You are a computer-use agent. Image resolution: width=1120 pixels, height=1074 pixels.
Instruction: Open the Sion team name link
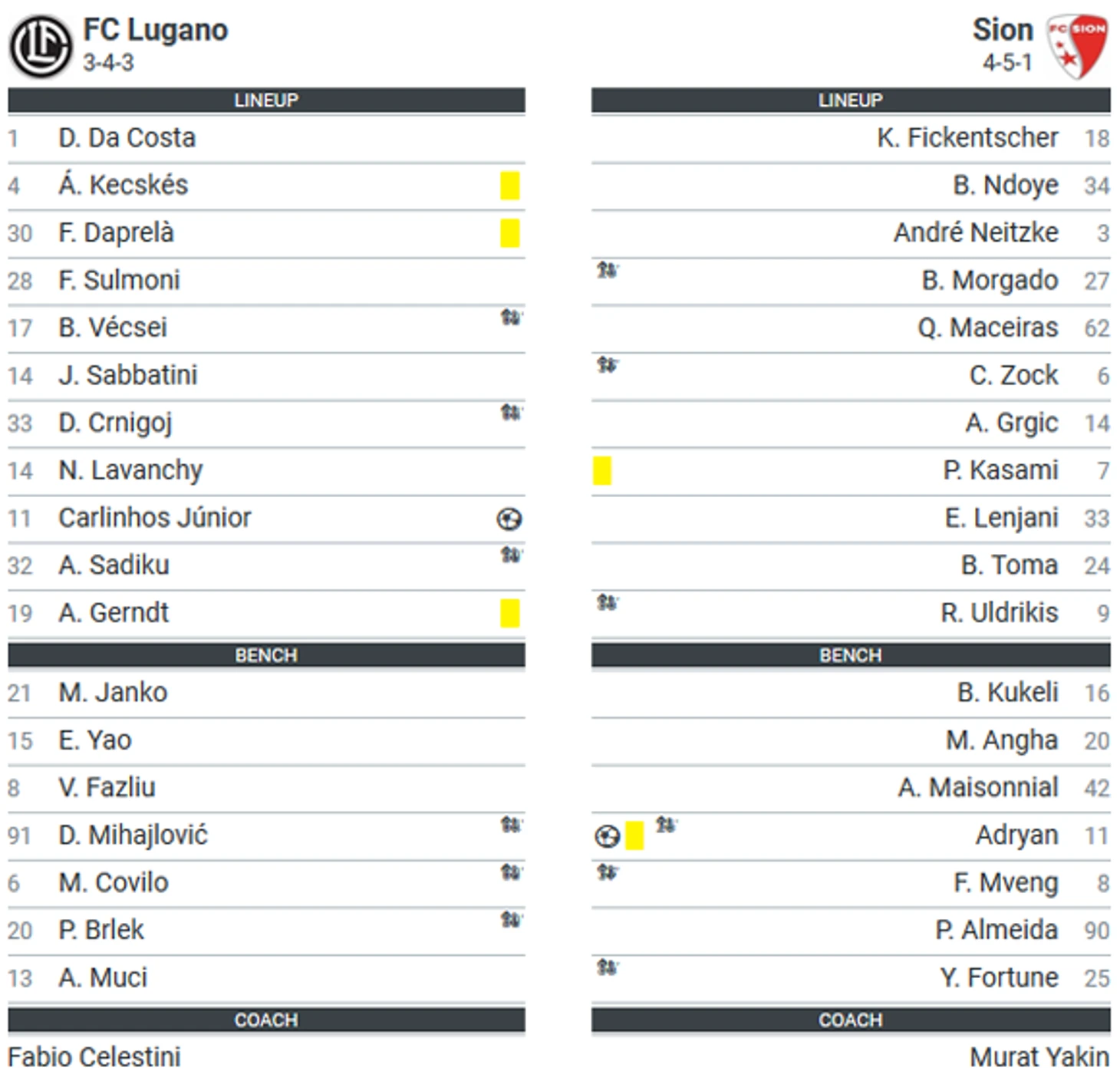[1003, 30]
